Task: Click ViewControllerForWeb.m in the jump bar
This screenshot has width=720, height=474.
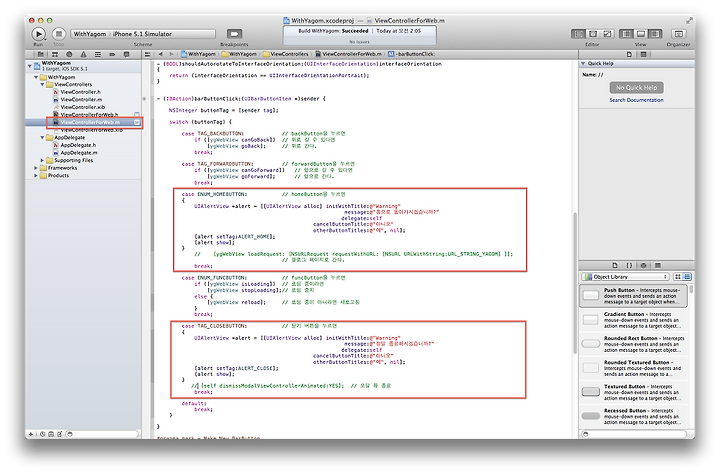Action: pos(348,54)
